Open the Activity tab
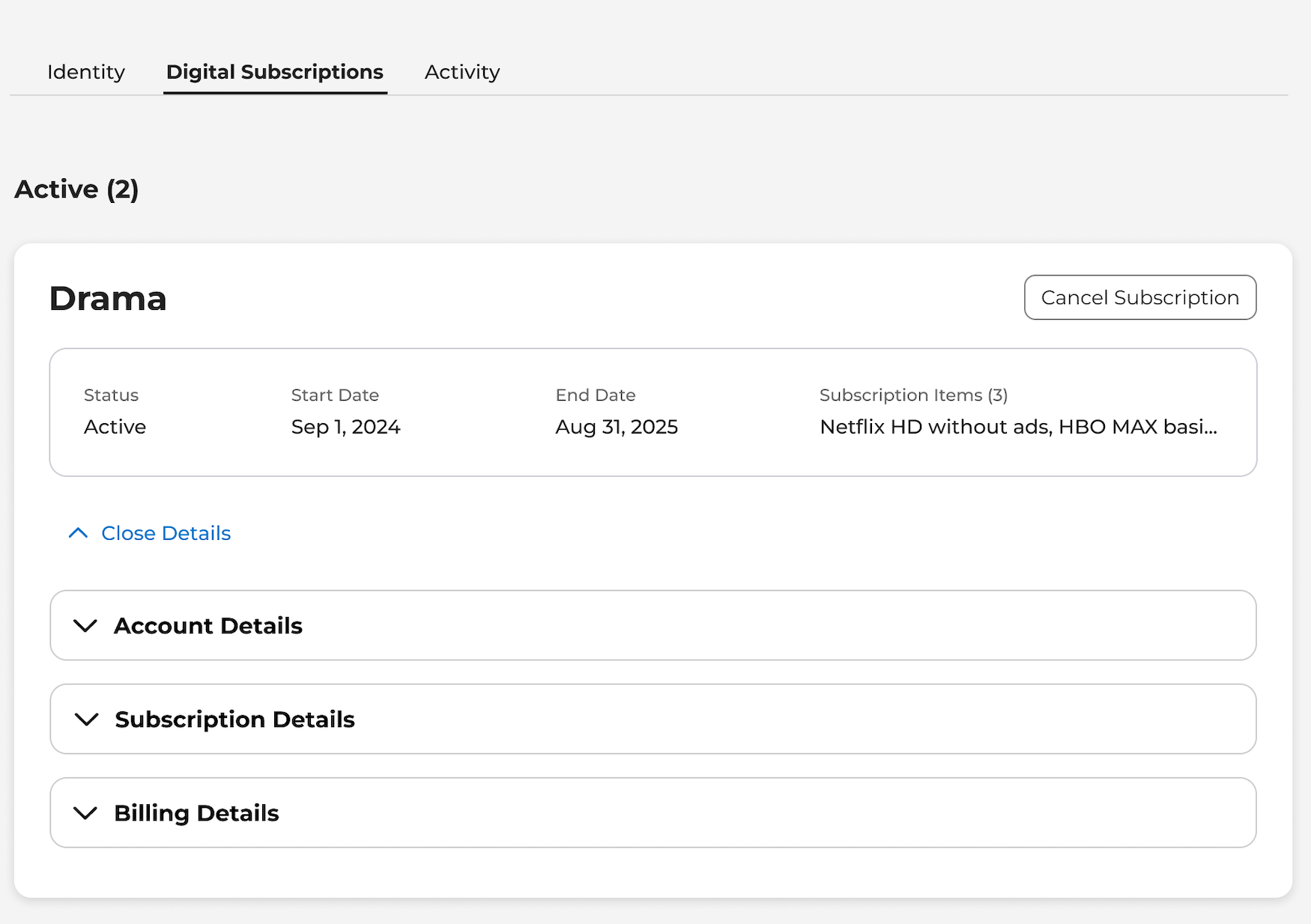Image resolution: width=1311 pixels, height=924 pixels. tap(462, 72)
